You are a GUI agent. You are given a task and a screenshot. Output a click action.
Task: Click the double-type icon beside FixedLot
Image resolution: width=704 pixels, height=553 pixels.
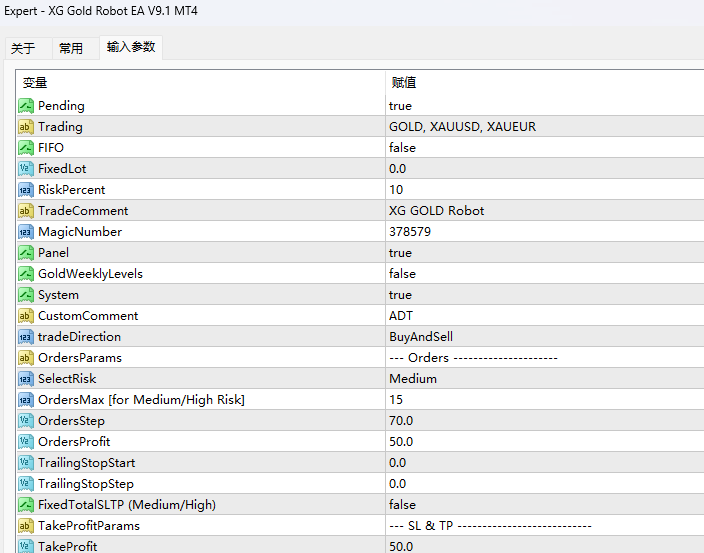[x=26, y=169]
